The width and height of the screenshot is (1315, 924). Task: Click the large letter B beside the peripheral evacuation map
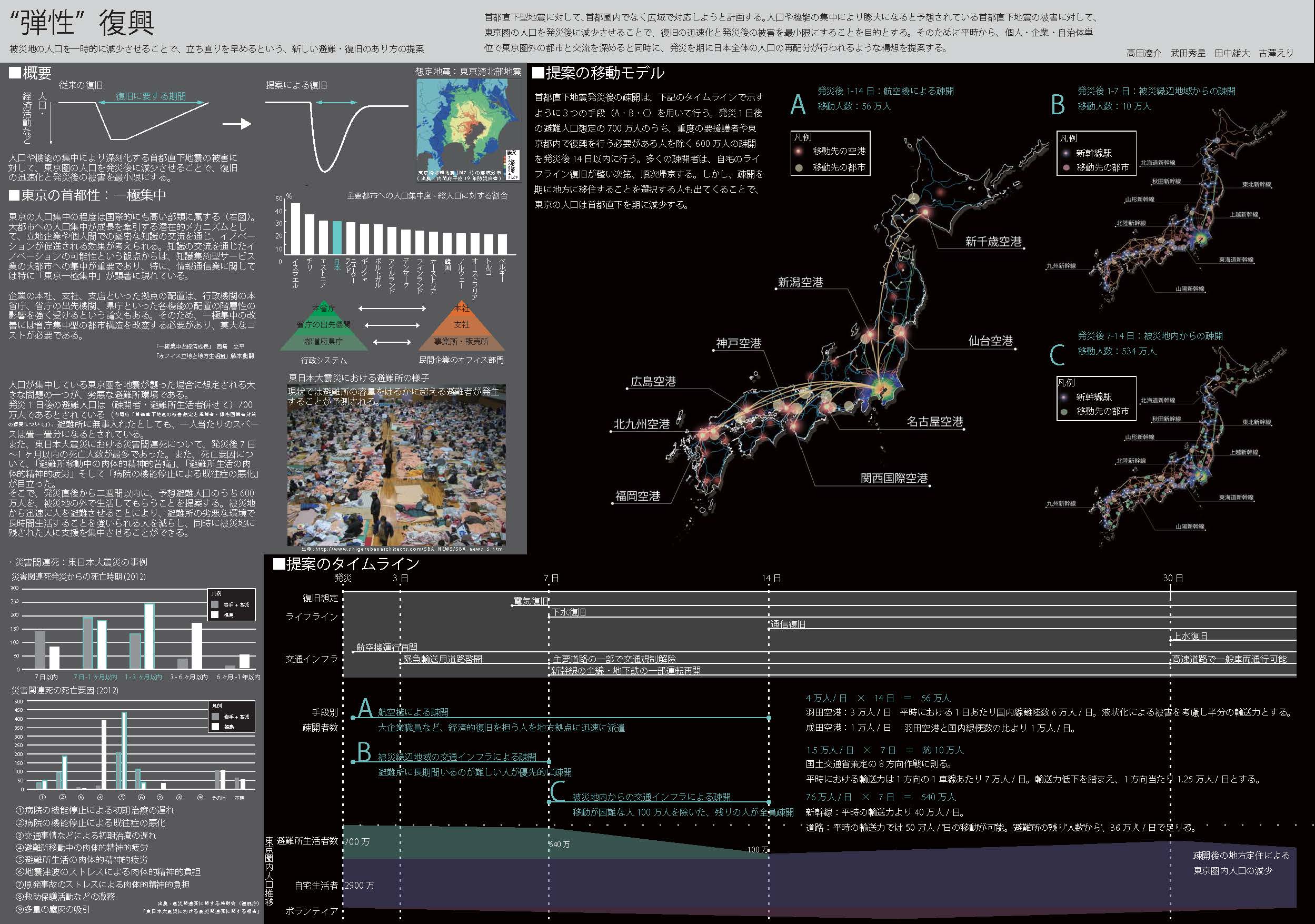[x=1058, y=105]
